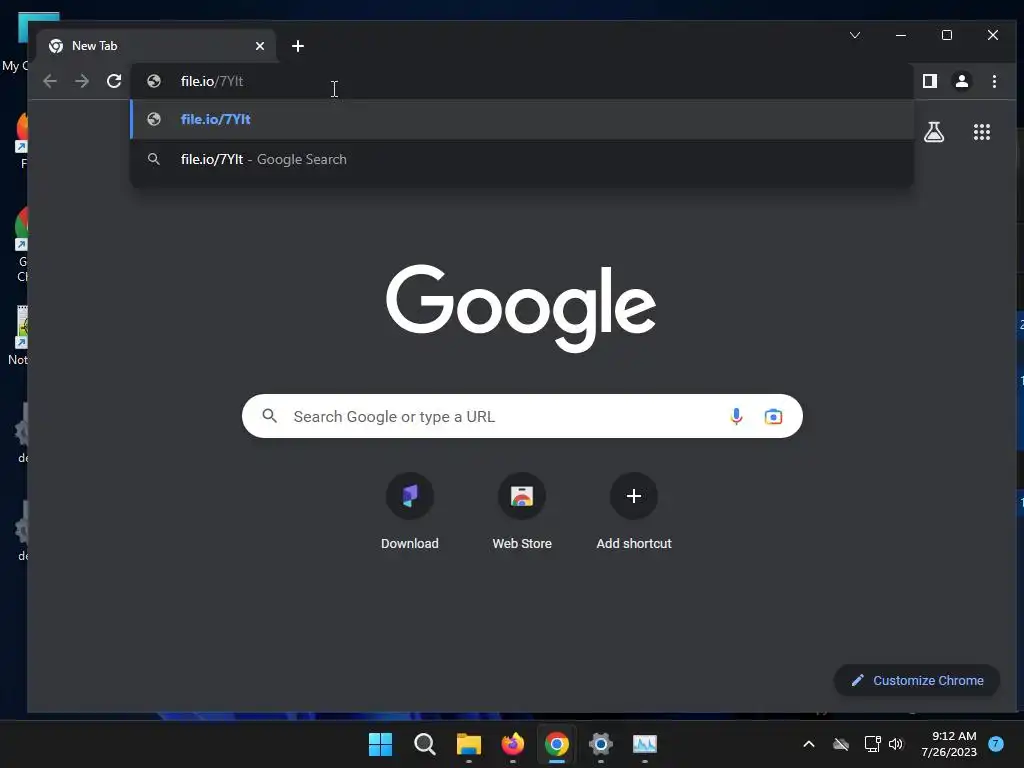Screen dimensions: 1024x768
Task: Open Settings gear on the taskbar
Action: click(x=601, y=744)
